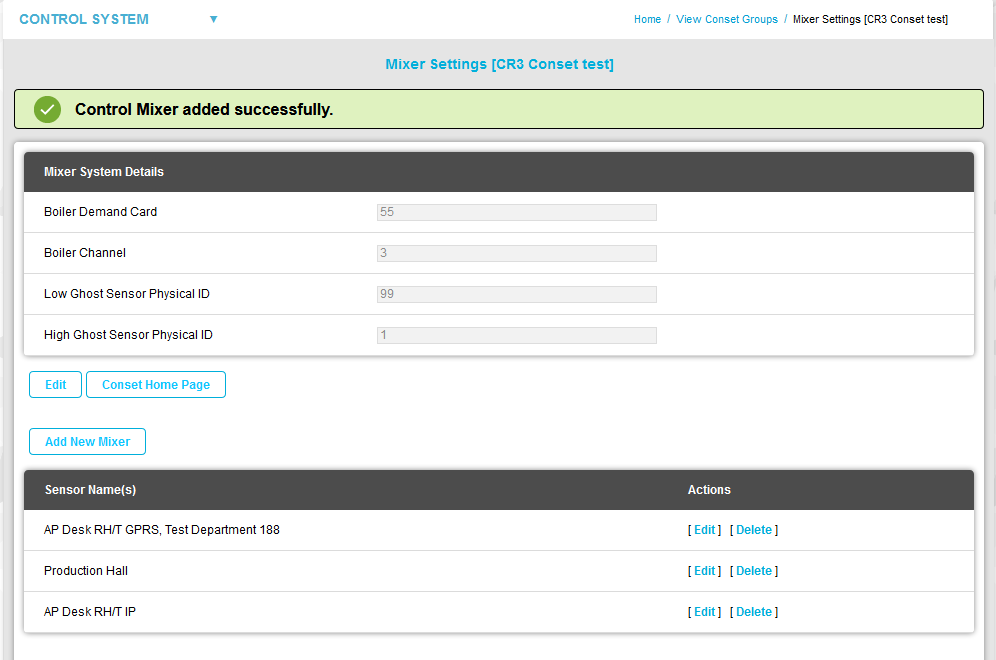The width and height of the screenshot is (996, 660).
Task: Click the green success checkmark icon
Action: (47, 109)
